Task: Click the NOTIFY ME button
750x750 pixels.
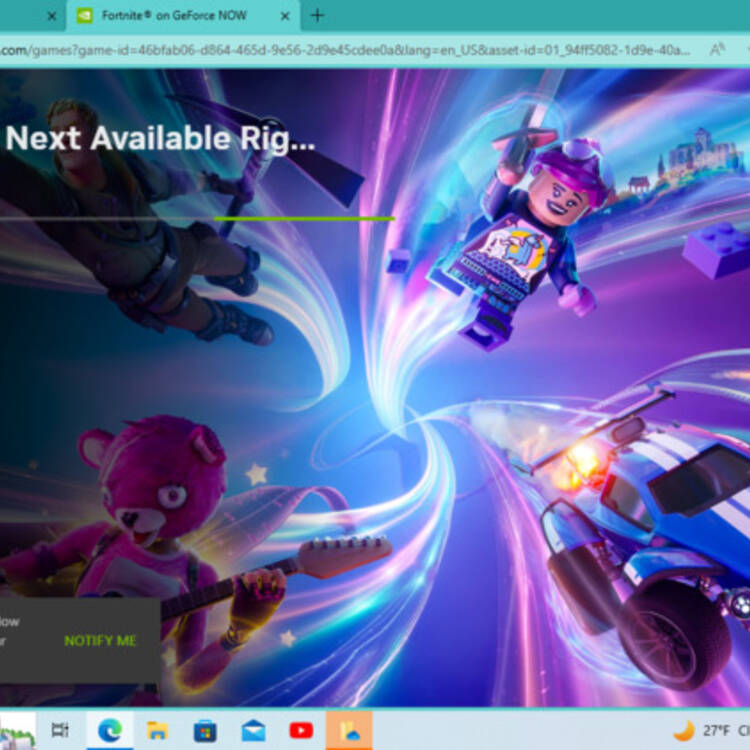Action: click(100, 640)
